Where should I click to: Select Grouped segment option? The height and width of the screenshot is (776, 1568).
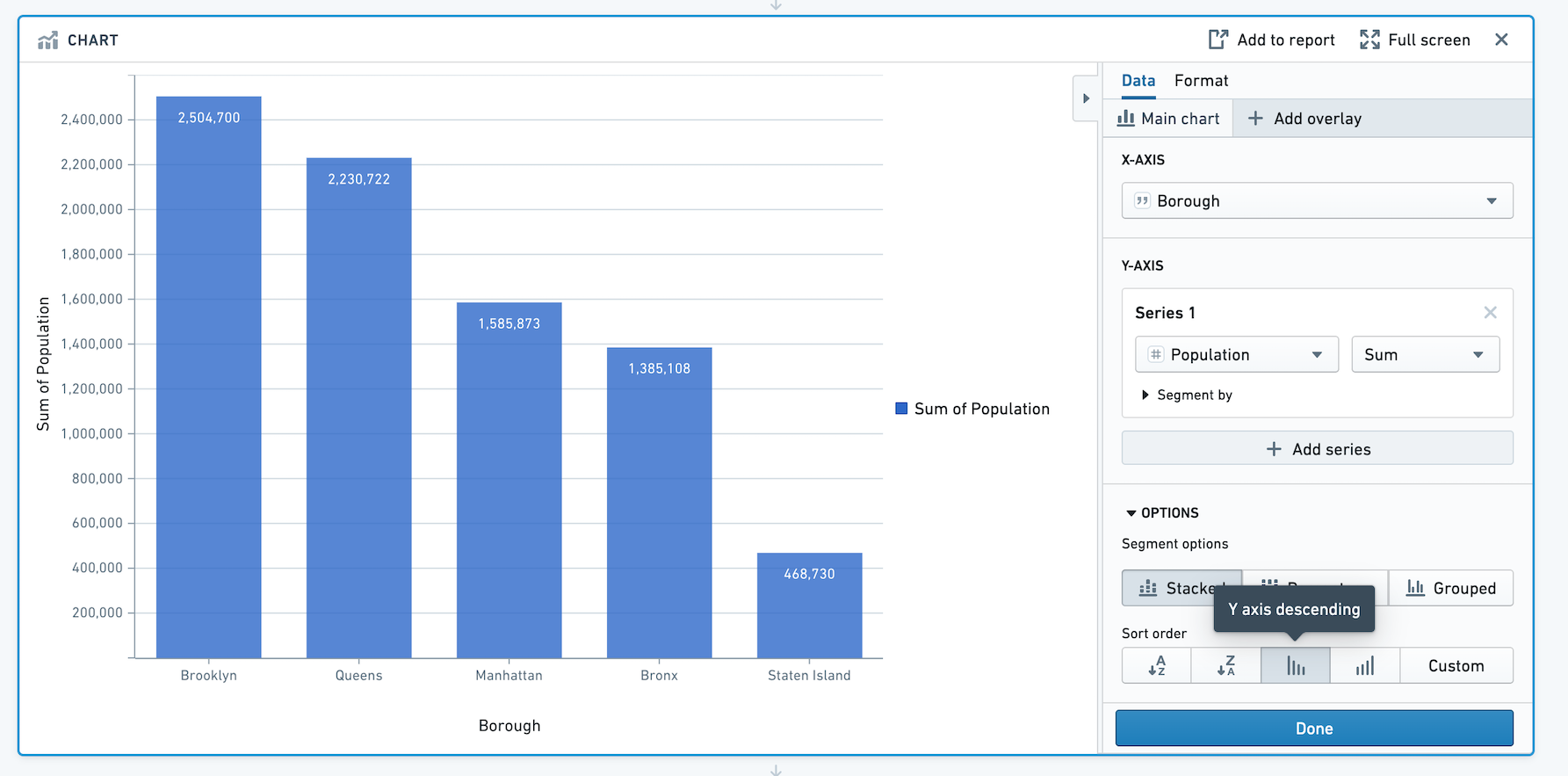(x=1451, y=588)
